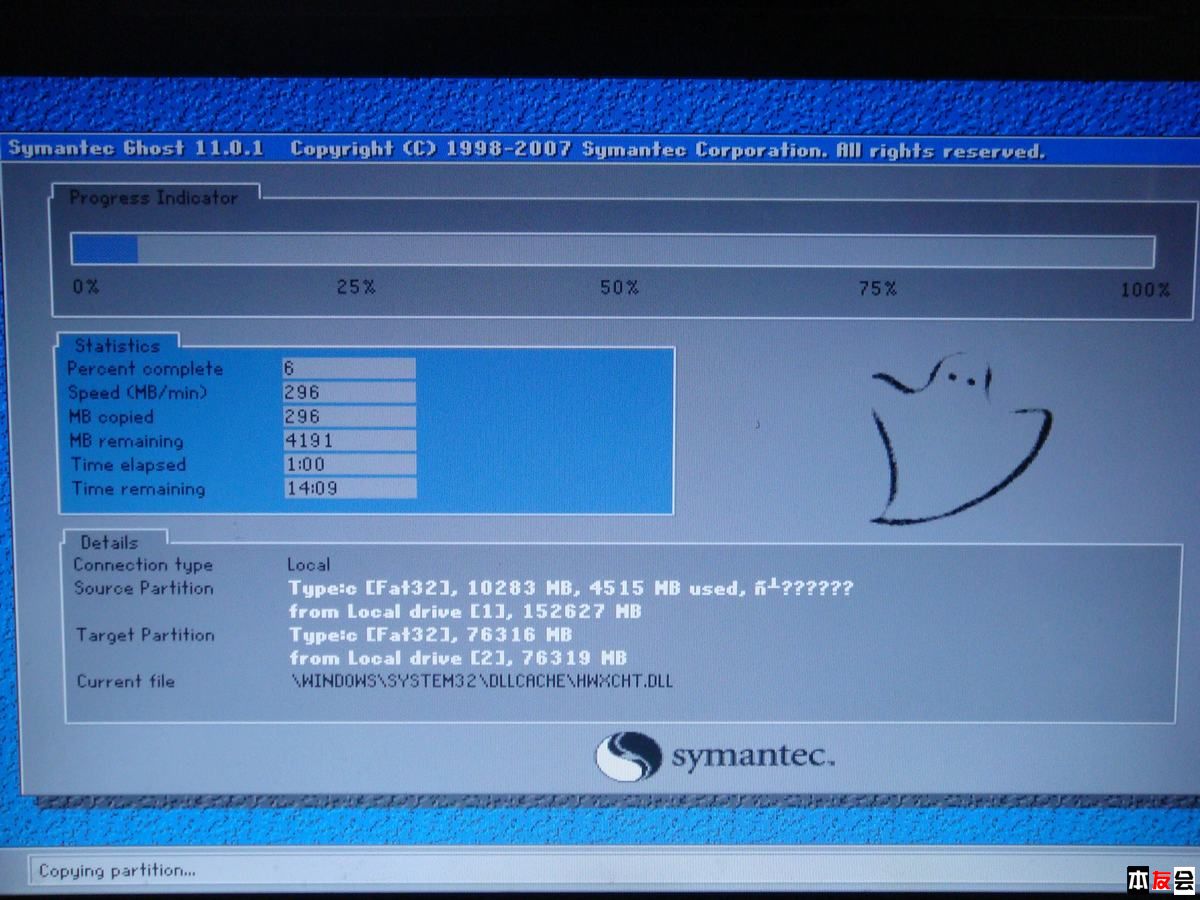
Task: Click the 75% progress scale marker
Action: pos(877,288)
